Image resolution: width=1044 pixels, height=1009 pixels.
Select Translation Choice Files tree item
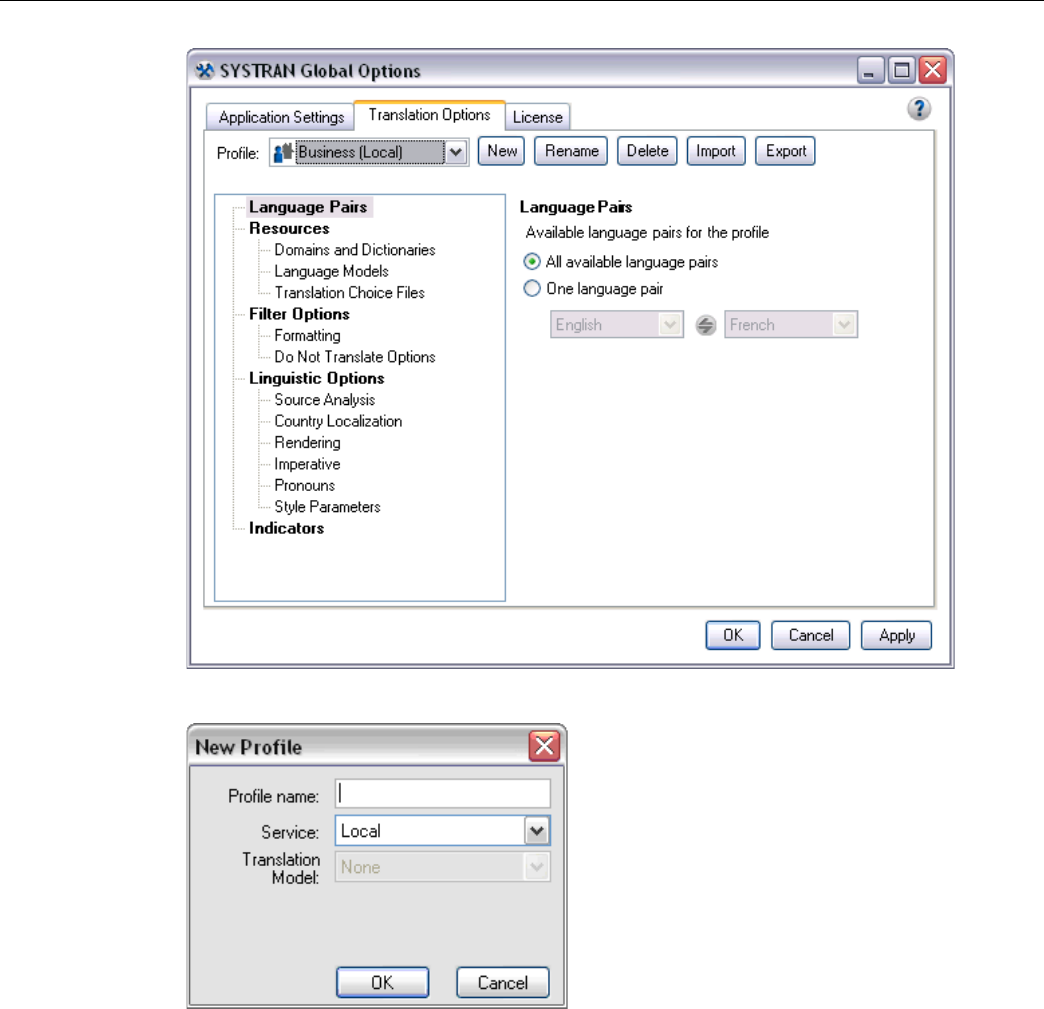coord(350,292)
